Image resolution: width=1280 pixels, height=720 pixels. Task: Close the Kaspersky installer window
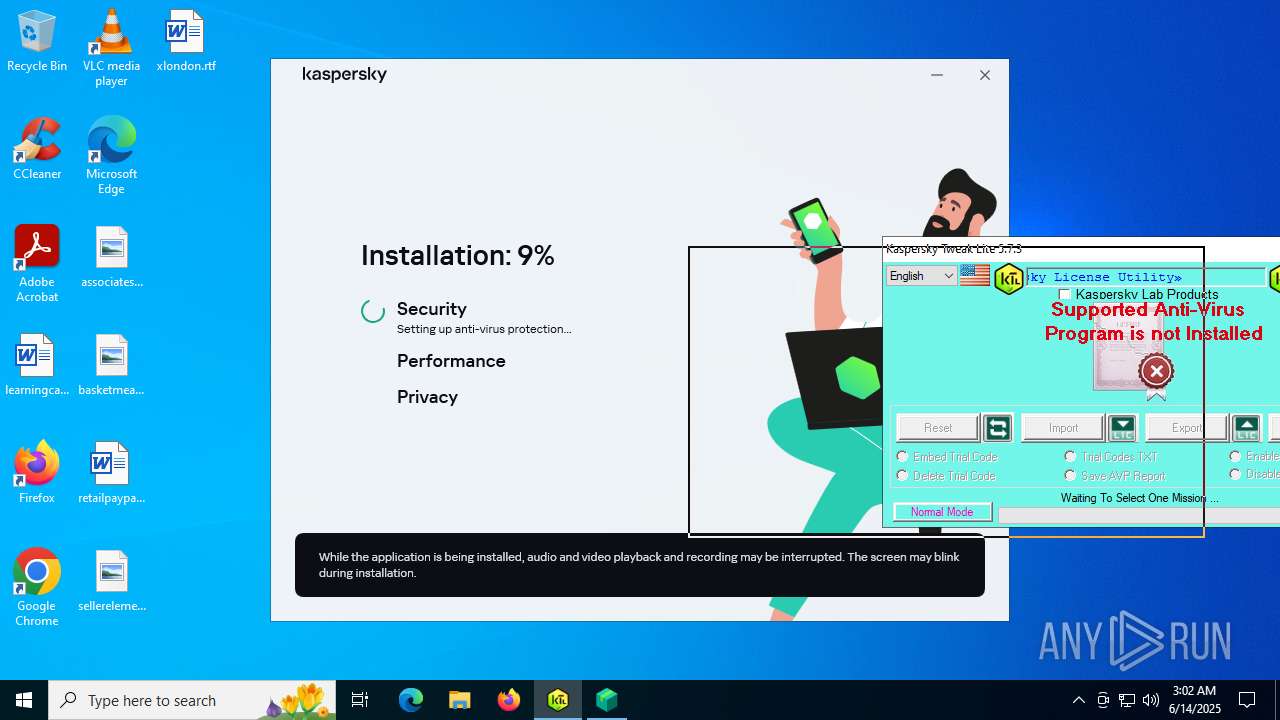click(x=985, y=75)
